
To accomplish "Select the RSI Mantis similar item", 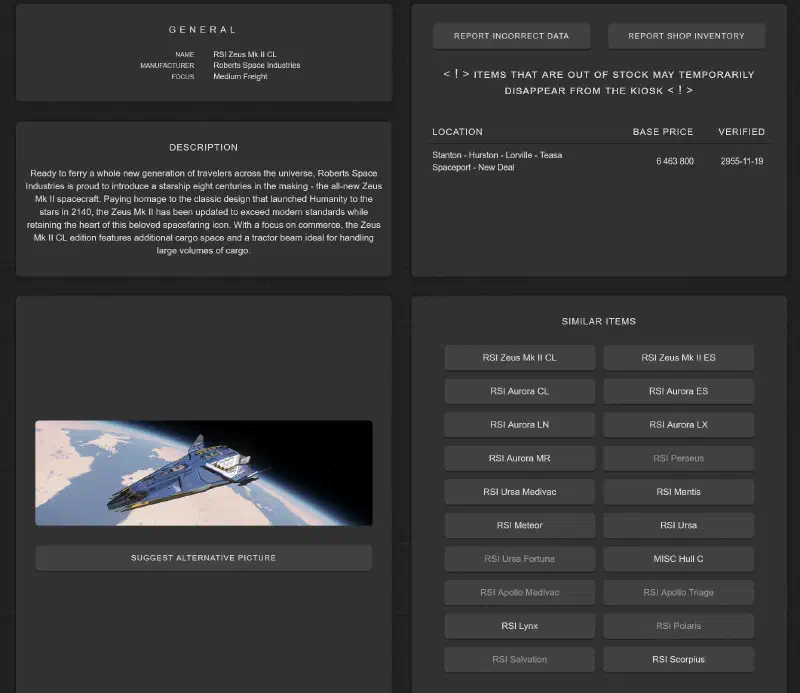I will tap(678, 491).
